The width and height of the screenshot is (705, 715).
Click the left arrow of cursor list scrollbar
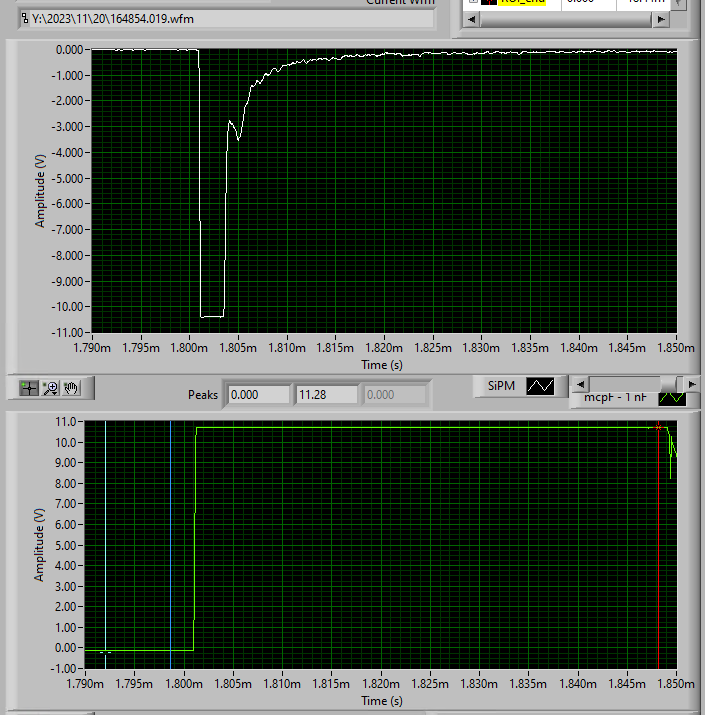[472, 20]
